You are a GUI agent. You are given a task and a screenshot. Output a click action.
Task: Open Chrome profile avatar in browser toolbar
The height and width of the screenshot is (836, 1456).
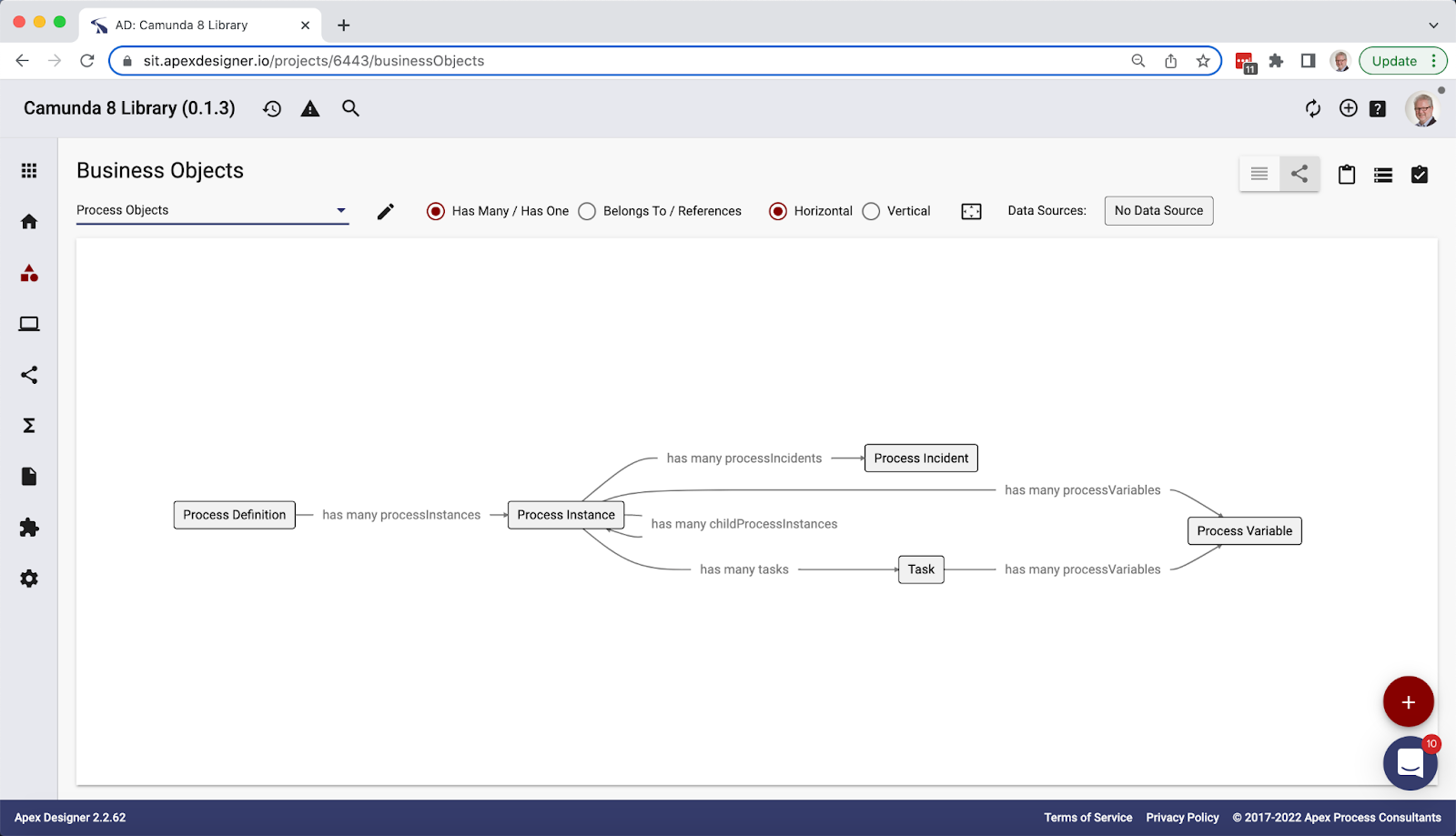pos(1340,61)
